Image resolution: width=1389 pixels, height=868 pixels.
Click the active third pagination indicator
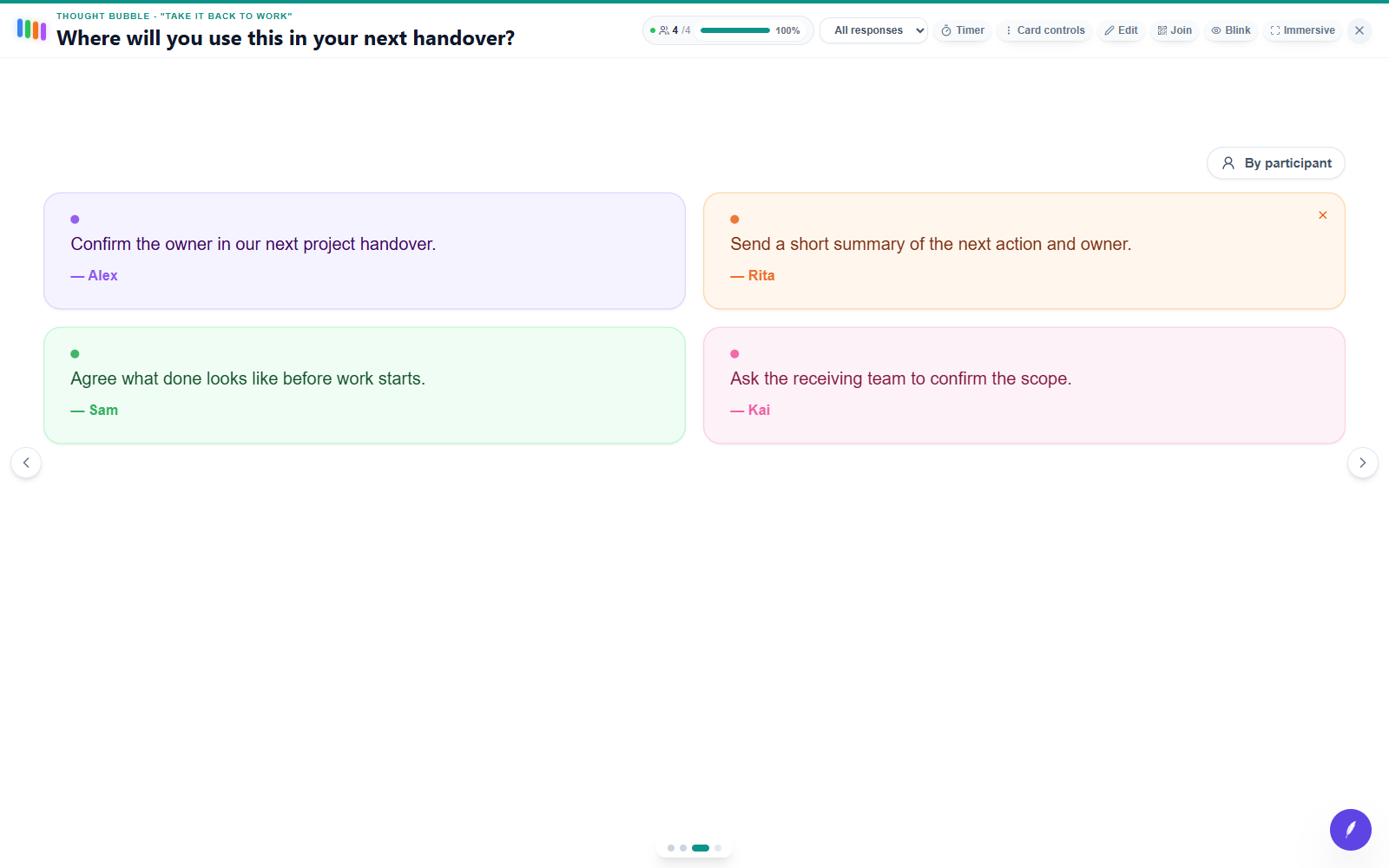point(701,848)
